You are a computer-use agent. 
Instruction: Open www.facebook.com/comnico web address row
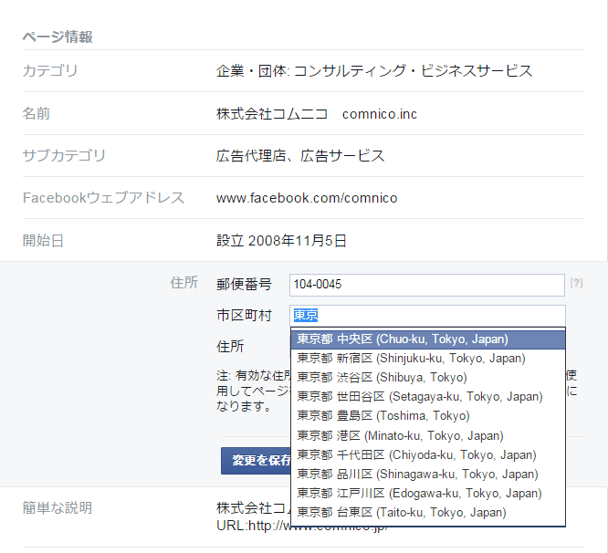(x=303, y=198)
